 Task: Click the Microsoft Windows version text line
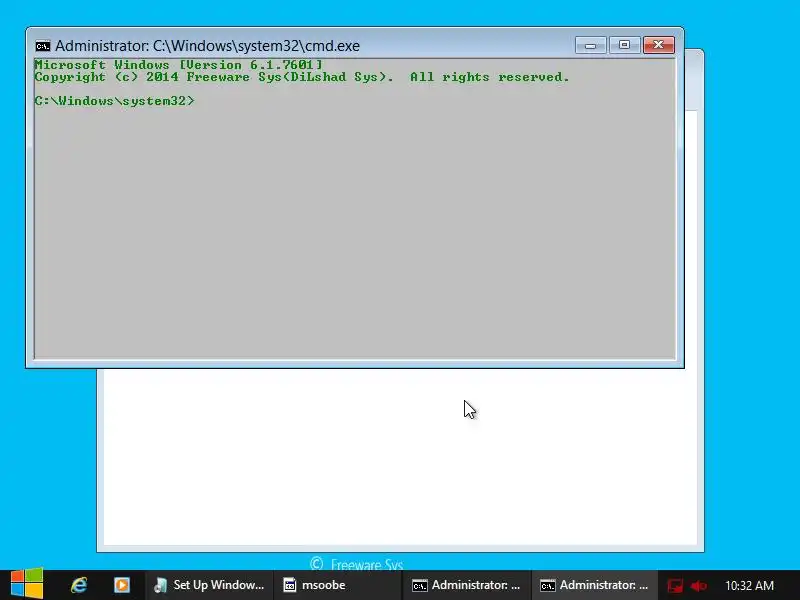(179, 65)
